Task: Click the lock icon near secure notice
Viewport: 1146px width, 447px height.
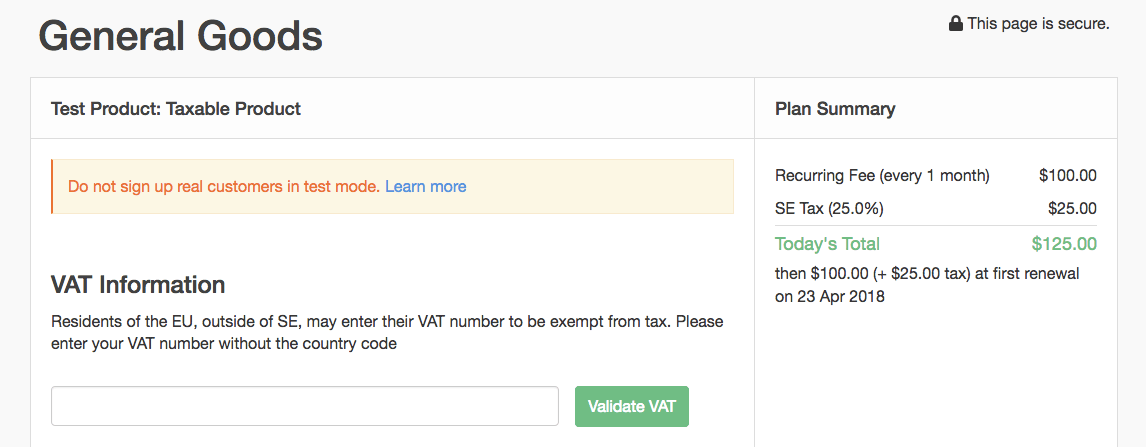Action: click(x=956, y=24)
